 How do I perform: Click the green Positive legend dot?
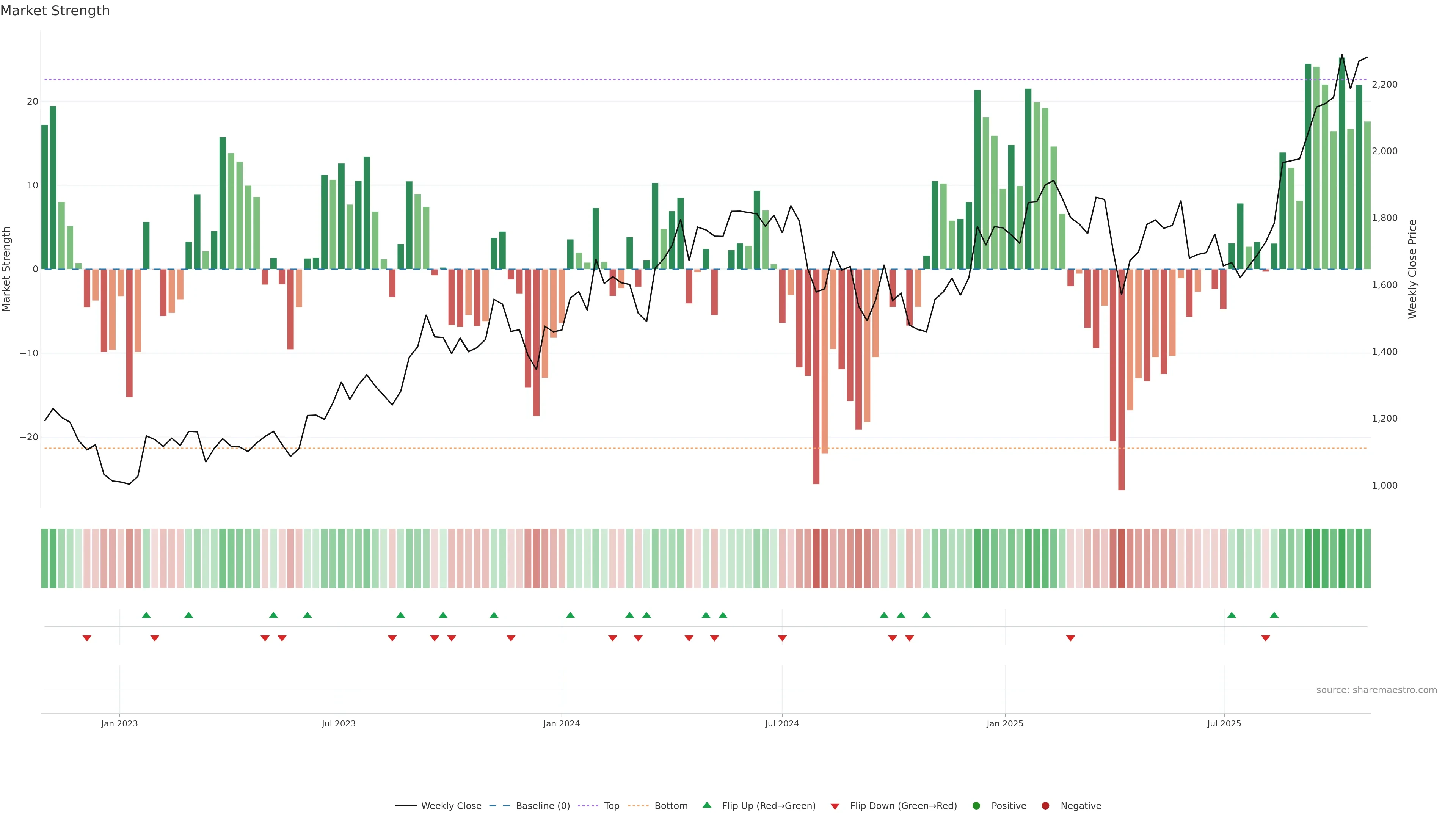coord(976,806)
